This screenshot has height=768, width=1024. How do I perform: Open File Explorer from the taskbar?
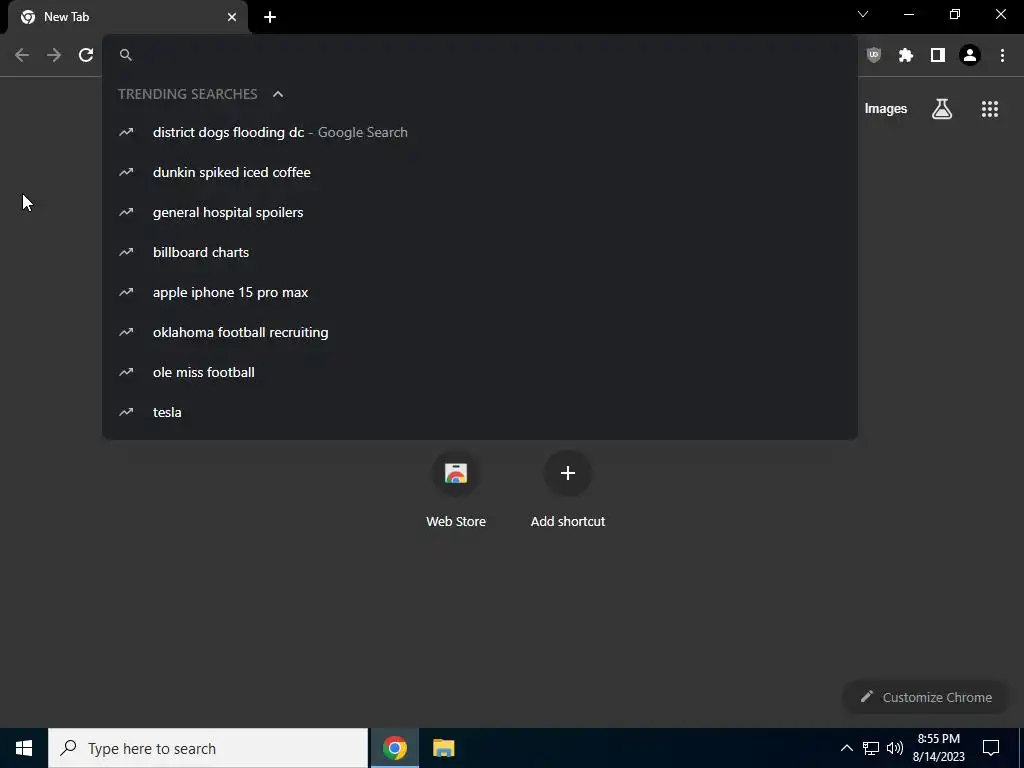443,748
